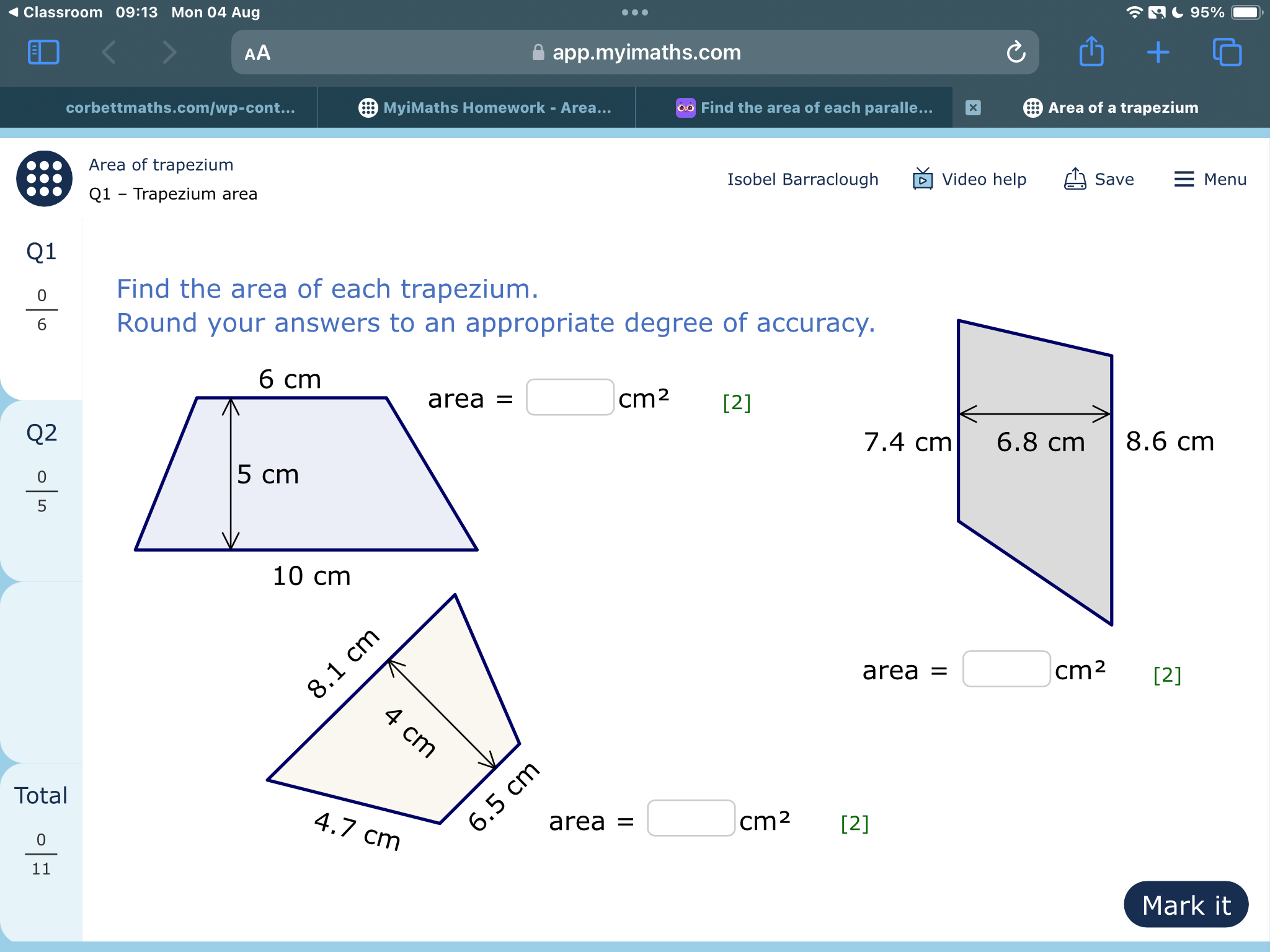Screen dimensions: 1270x952
Task: Navigate back to the previous page
Action: [109, 52]
